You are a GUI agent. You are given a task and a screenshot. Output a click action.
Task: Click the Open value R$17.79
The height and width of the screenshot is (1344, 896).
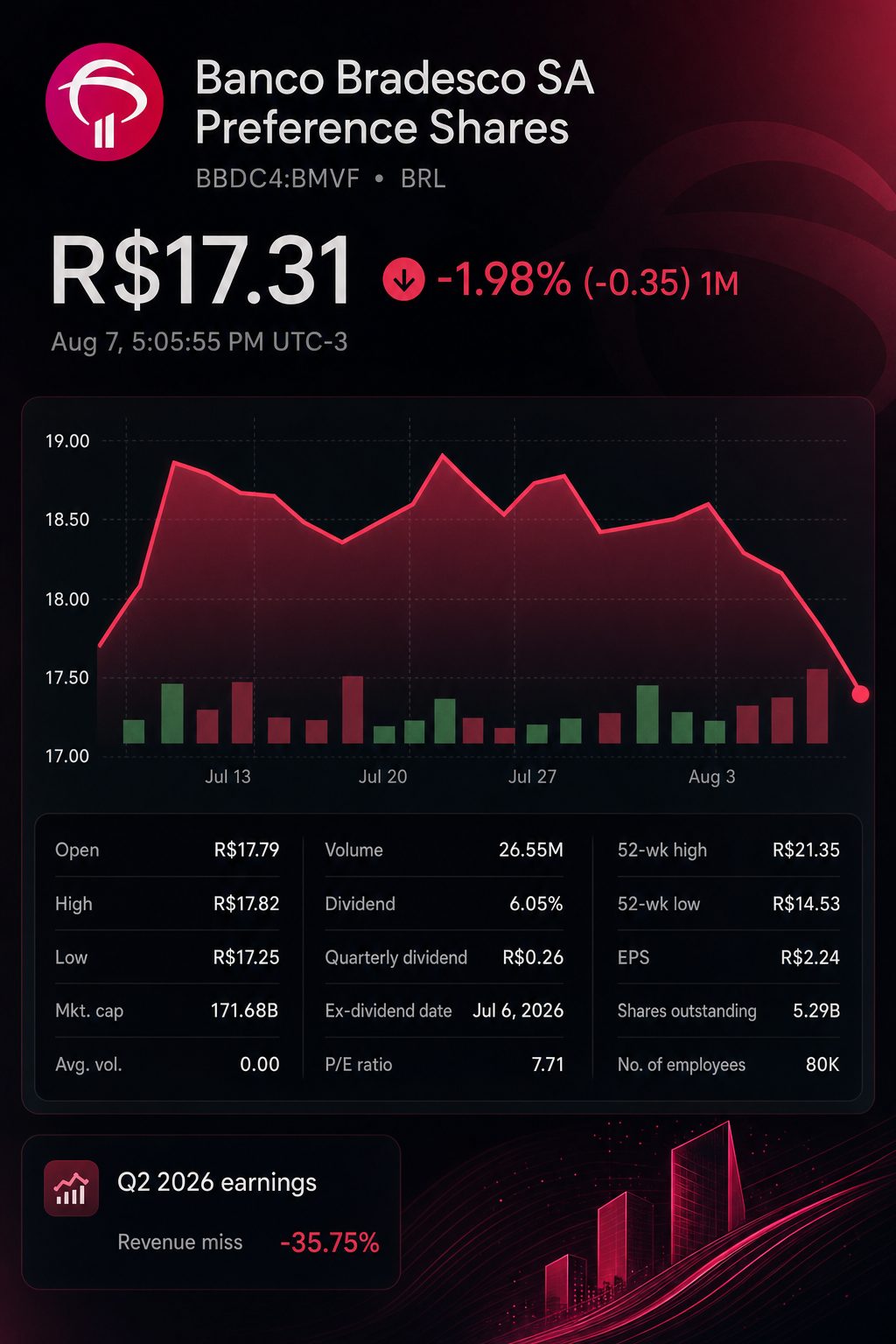[247, 850]
